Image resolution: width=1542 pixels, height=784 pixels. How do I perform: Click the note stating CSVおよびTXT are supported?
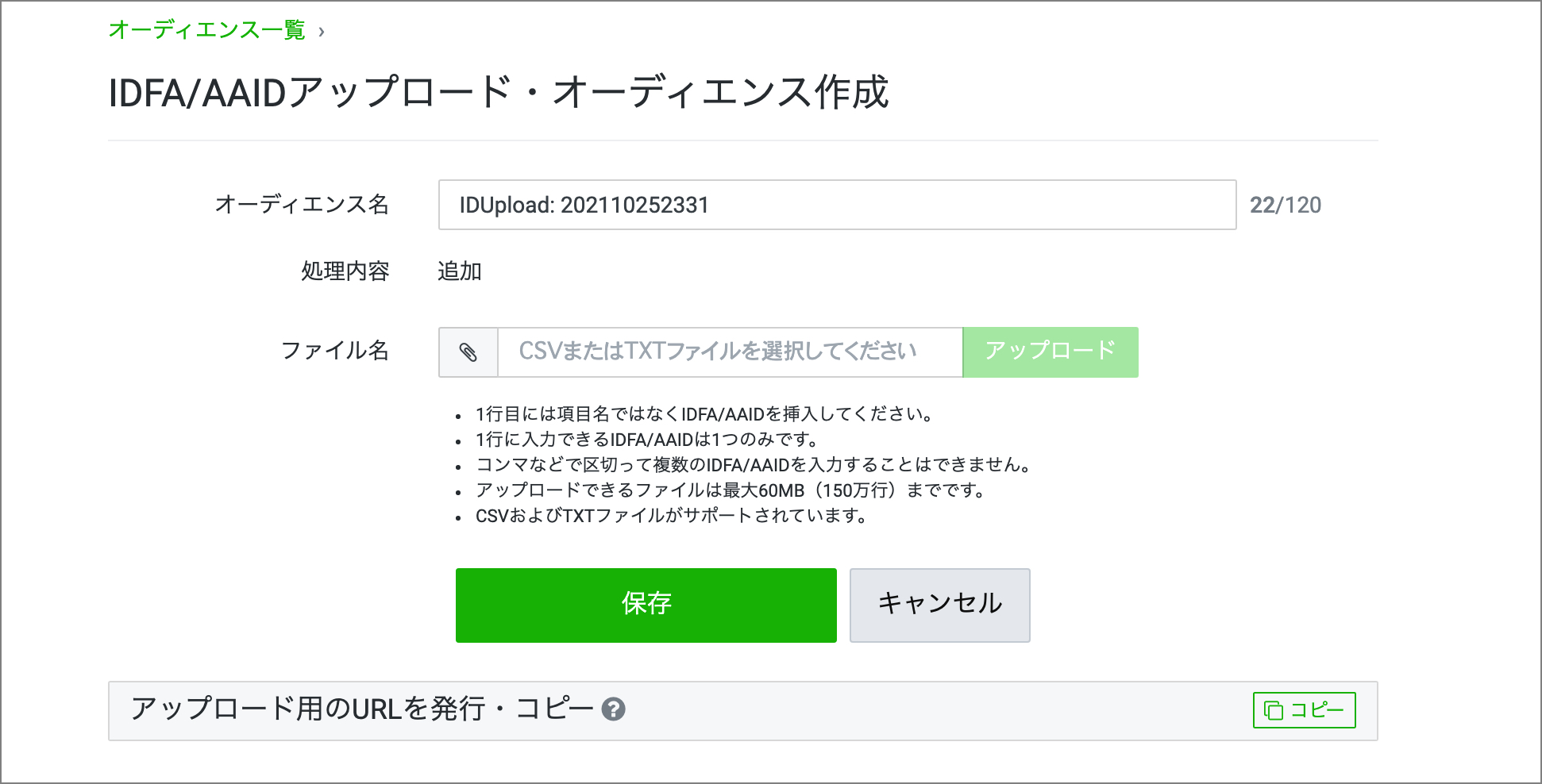coord(671,516)
